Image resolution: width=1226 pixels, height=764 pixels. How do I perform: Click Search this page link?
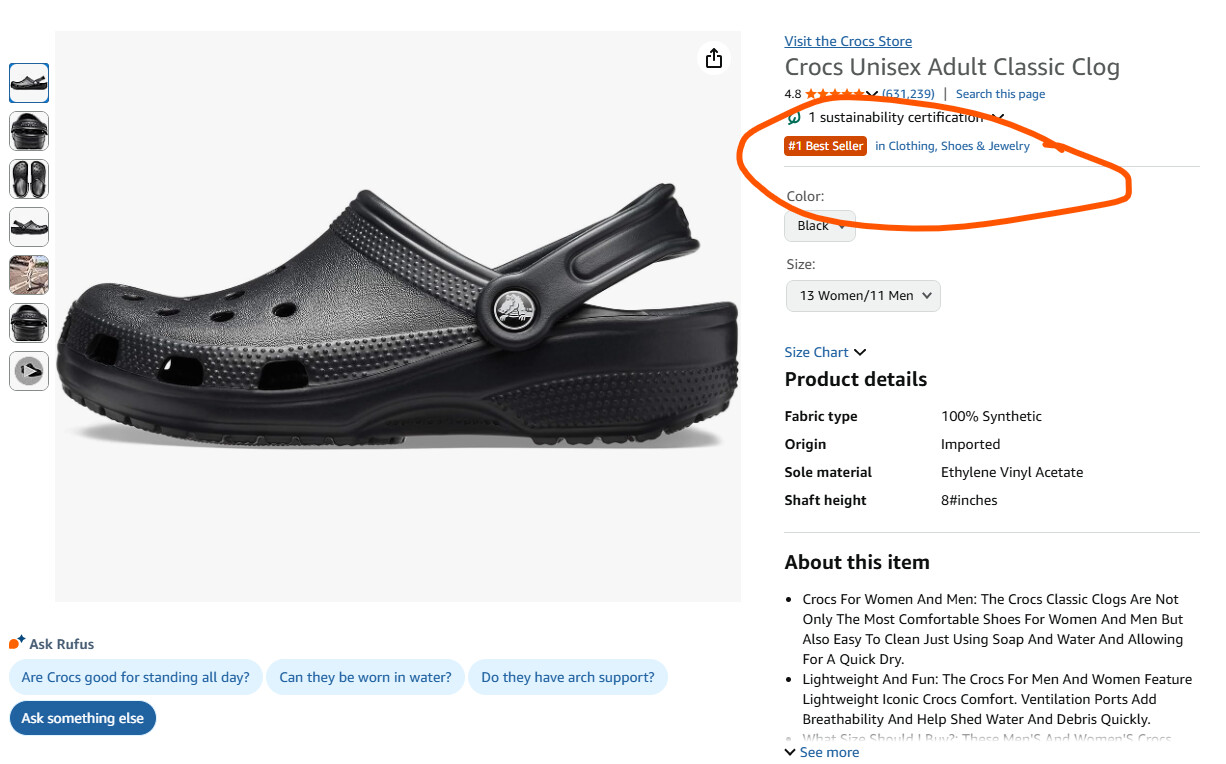pos(1000,94)
